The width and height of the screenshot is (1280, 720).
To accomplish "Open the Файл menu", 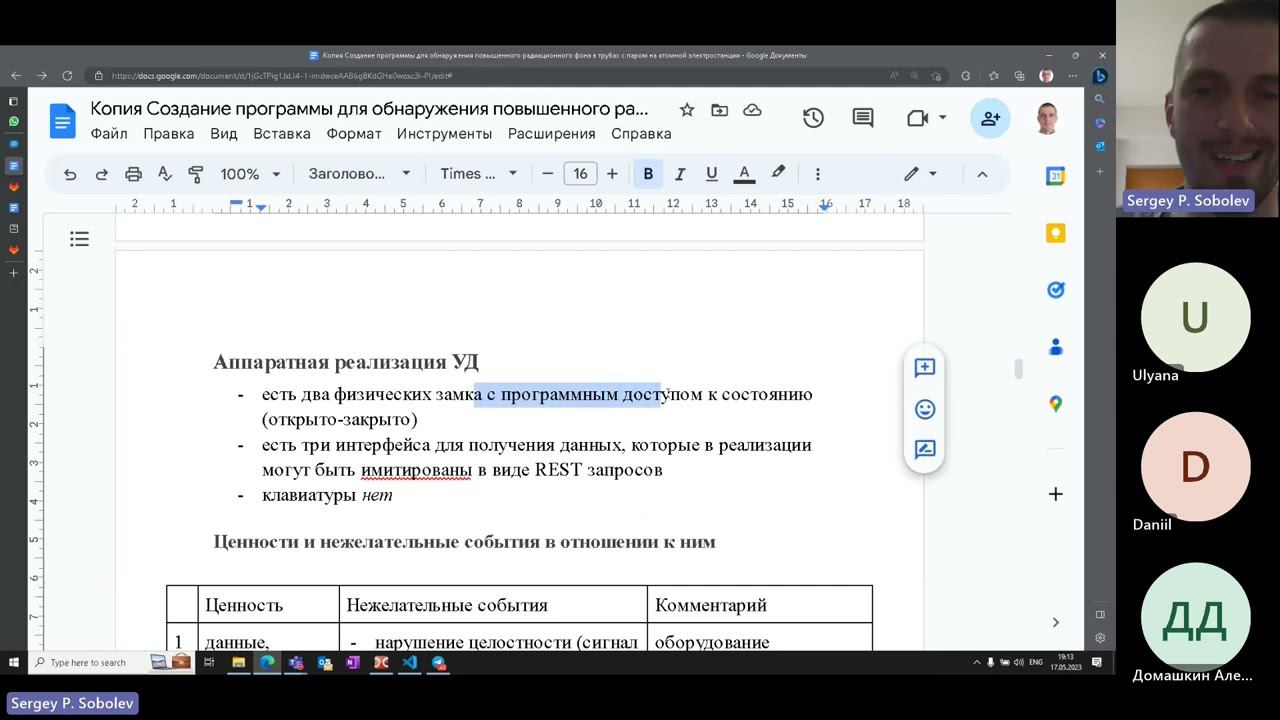I will point(109,134).
